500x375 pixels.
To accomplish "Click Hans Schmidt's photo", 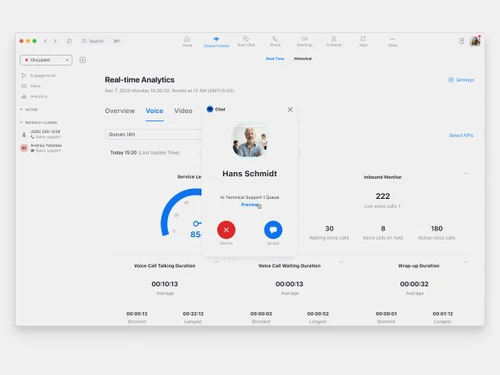I will pos(250,140).
